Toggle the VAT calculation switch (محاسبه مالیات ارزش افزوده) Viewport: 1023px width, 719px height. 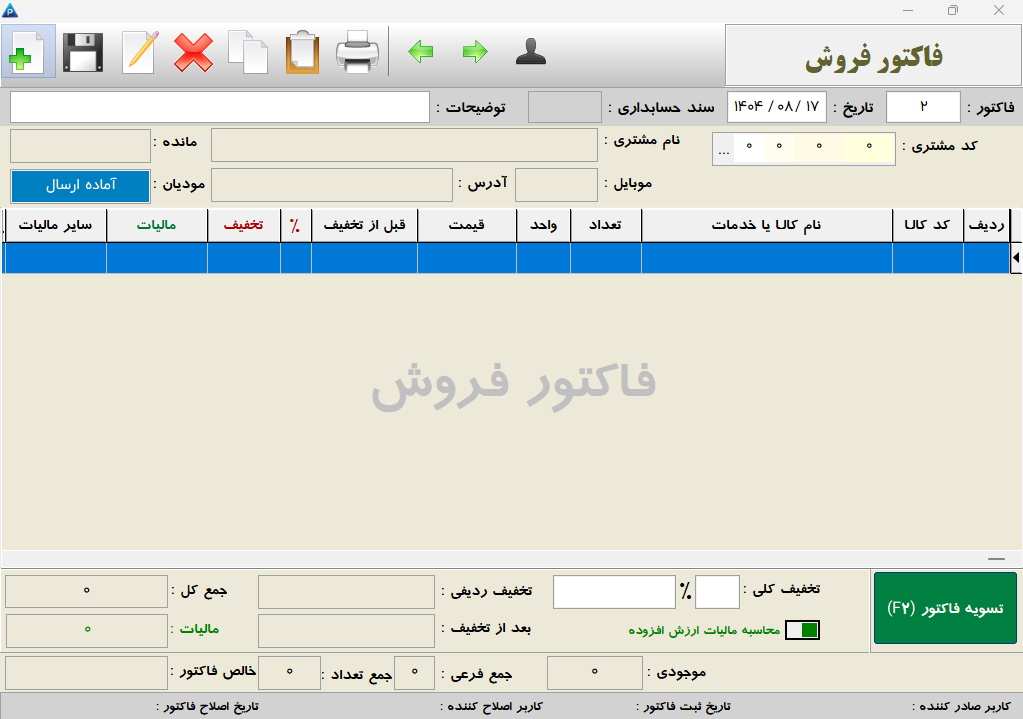tap(801, 630)
